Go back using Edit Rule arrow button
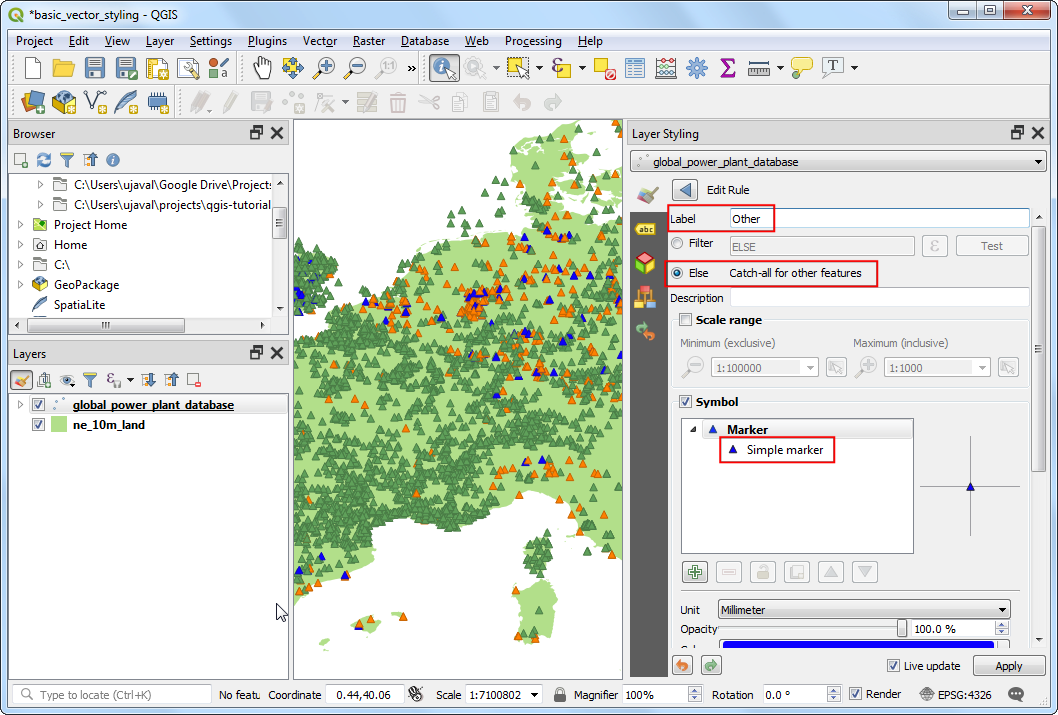The image size is (1058, 715). click(x=685, y=190)
